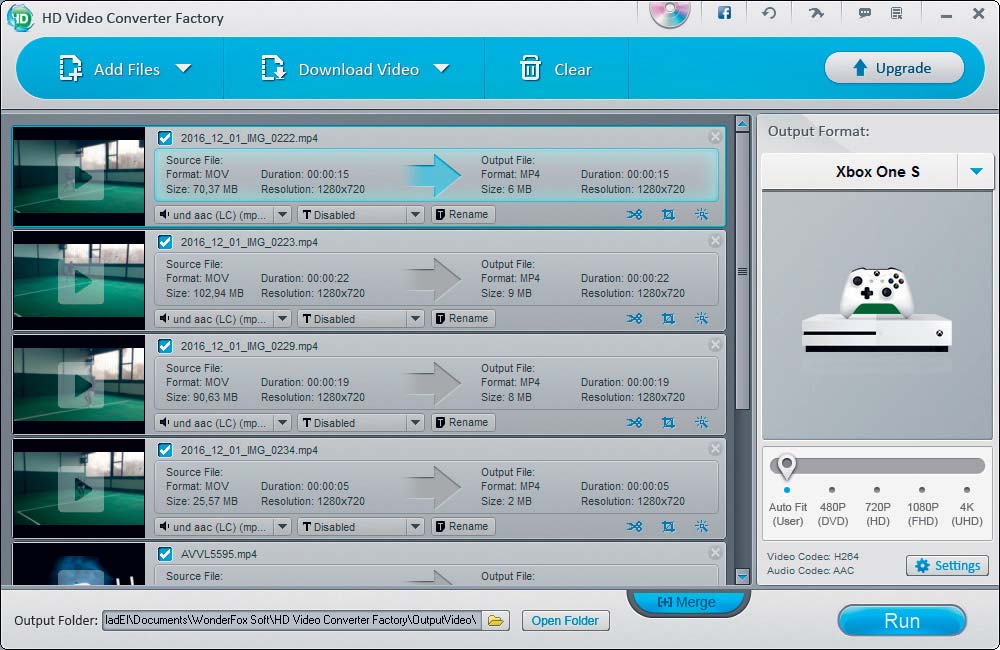Open audio track dropdown for 2016_12_01_IMG_0229.mp4
Screen dimensions: 1000x650
(283, 422)
